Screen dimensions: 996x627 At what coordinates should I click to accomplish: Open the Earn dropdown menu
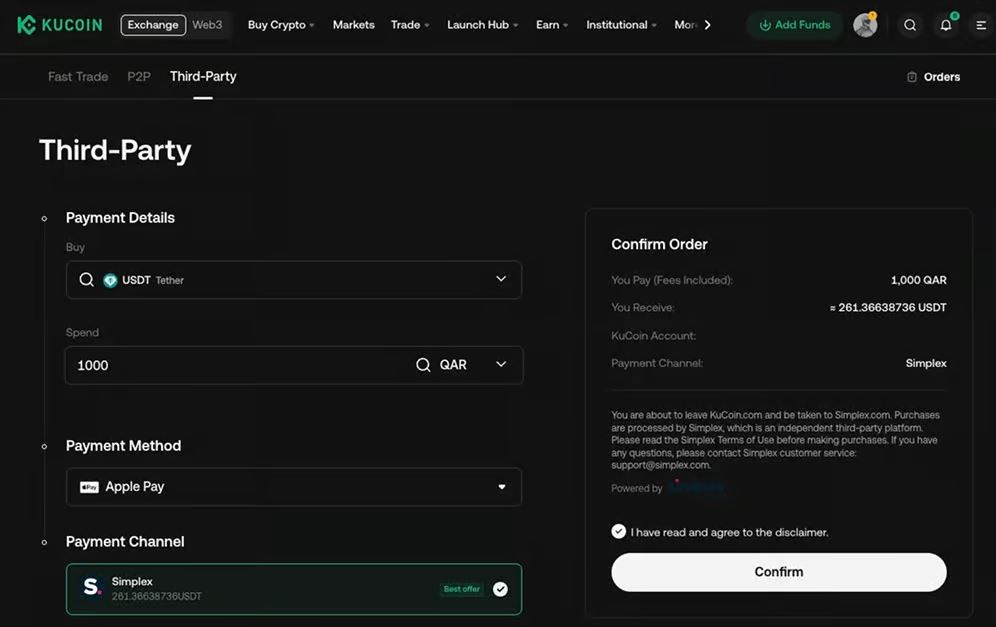(552, 25)
